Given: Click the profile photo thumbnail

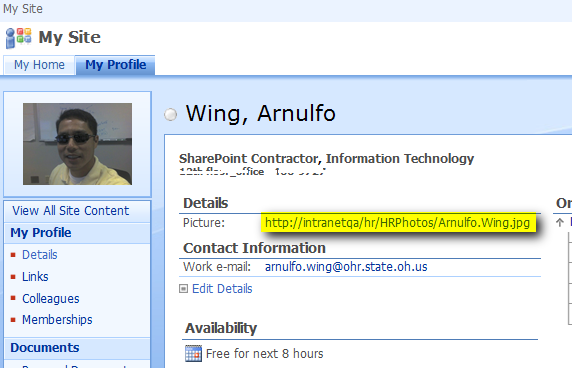Looking at the screenshot, I should [77, 144].
